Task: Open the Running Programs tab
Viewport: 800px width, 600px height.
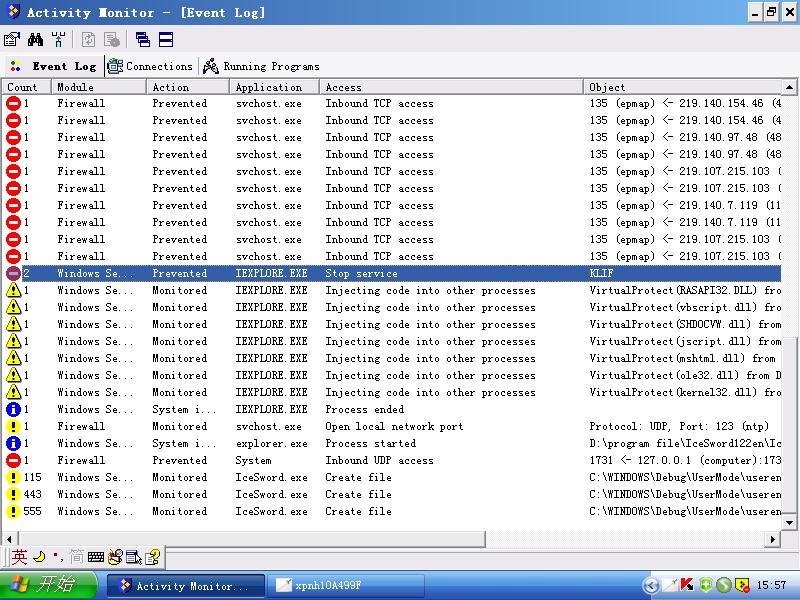Action: [261, 66]
